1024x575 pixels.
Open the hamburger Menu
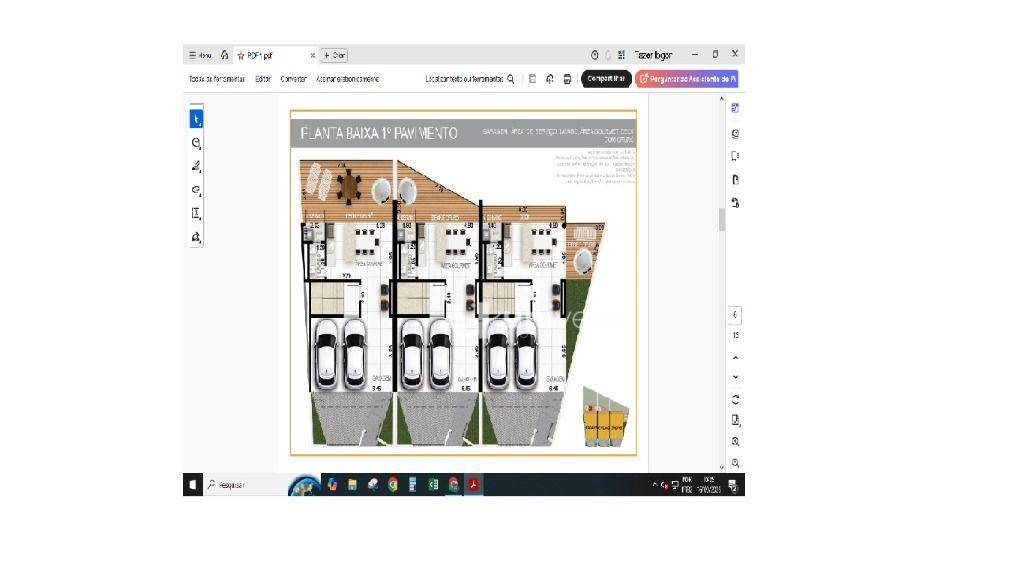pos(200,56)
